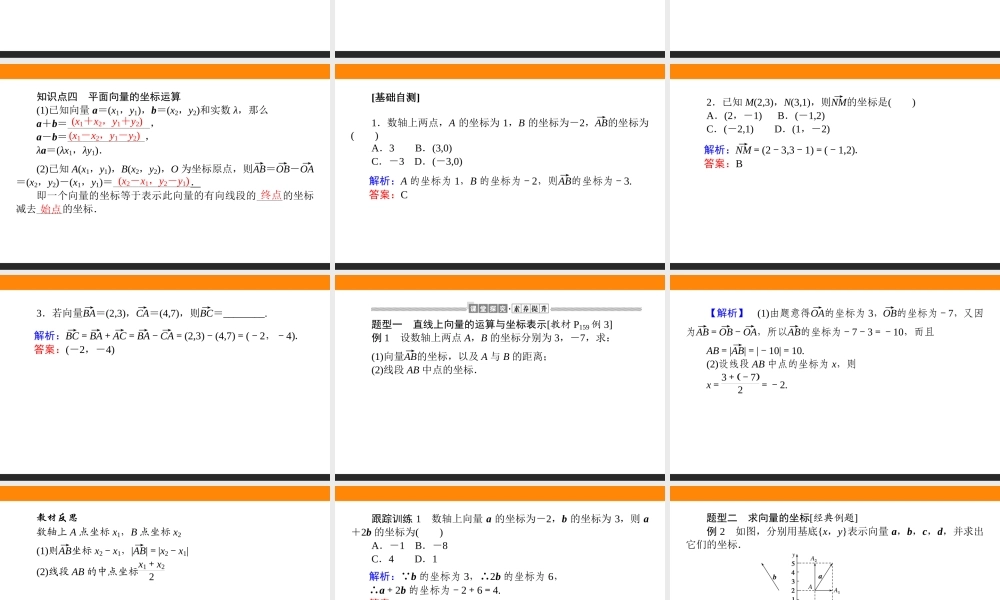Screen dimensions: 1000x600
Task: Select the red 解析 marker in 跟踪训练1
Action: pyautogui.click(x=378, y=576)
